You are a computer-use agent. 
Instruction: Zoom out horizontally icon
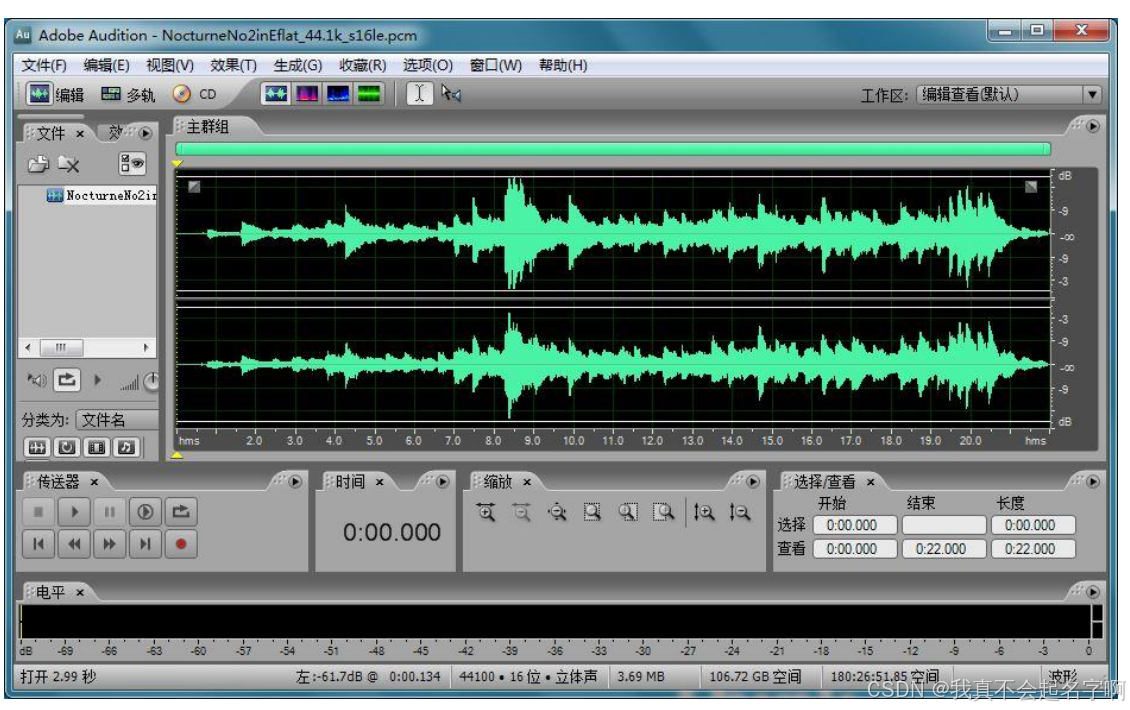tap(522, 512)
